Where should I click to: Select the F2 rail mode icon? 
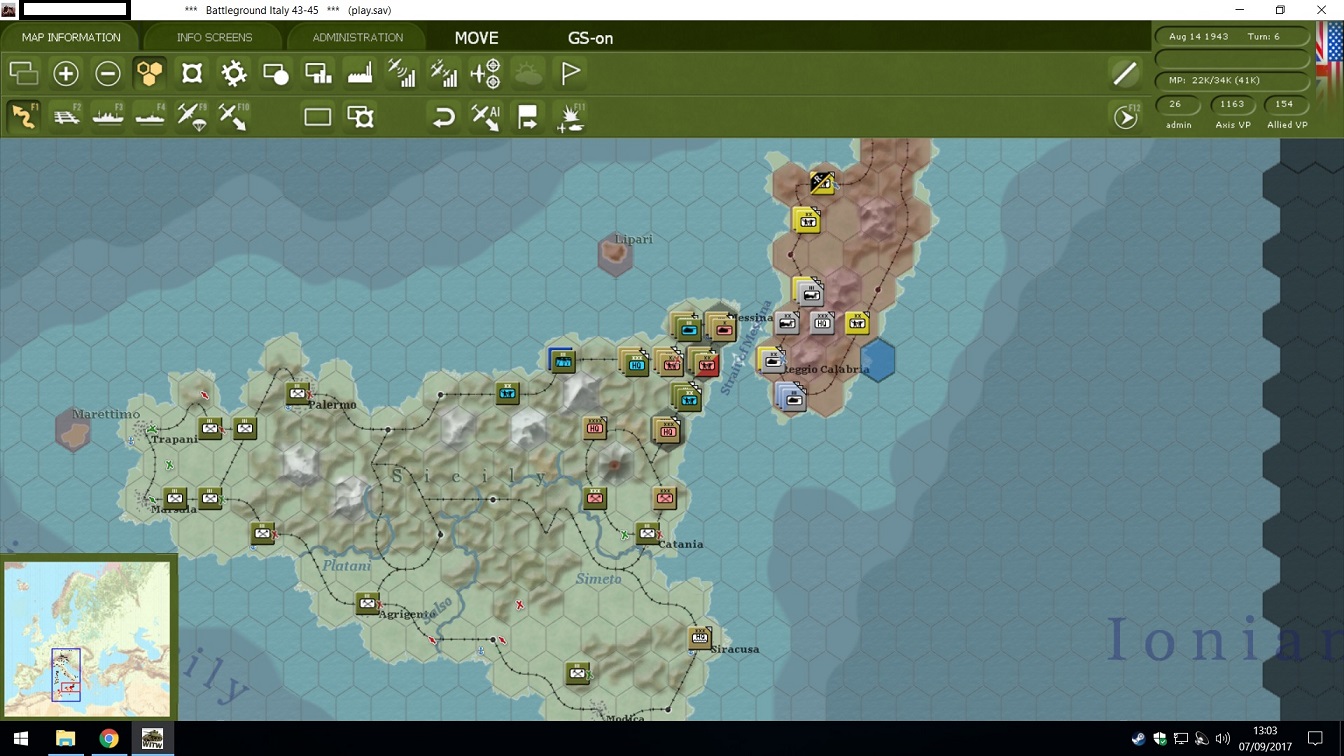tap(66, 116)
